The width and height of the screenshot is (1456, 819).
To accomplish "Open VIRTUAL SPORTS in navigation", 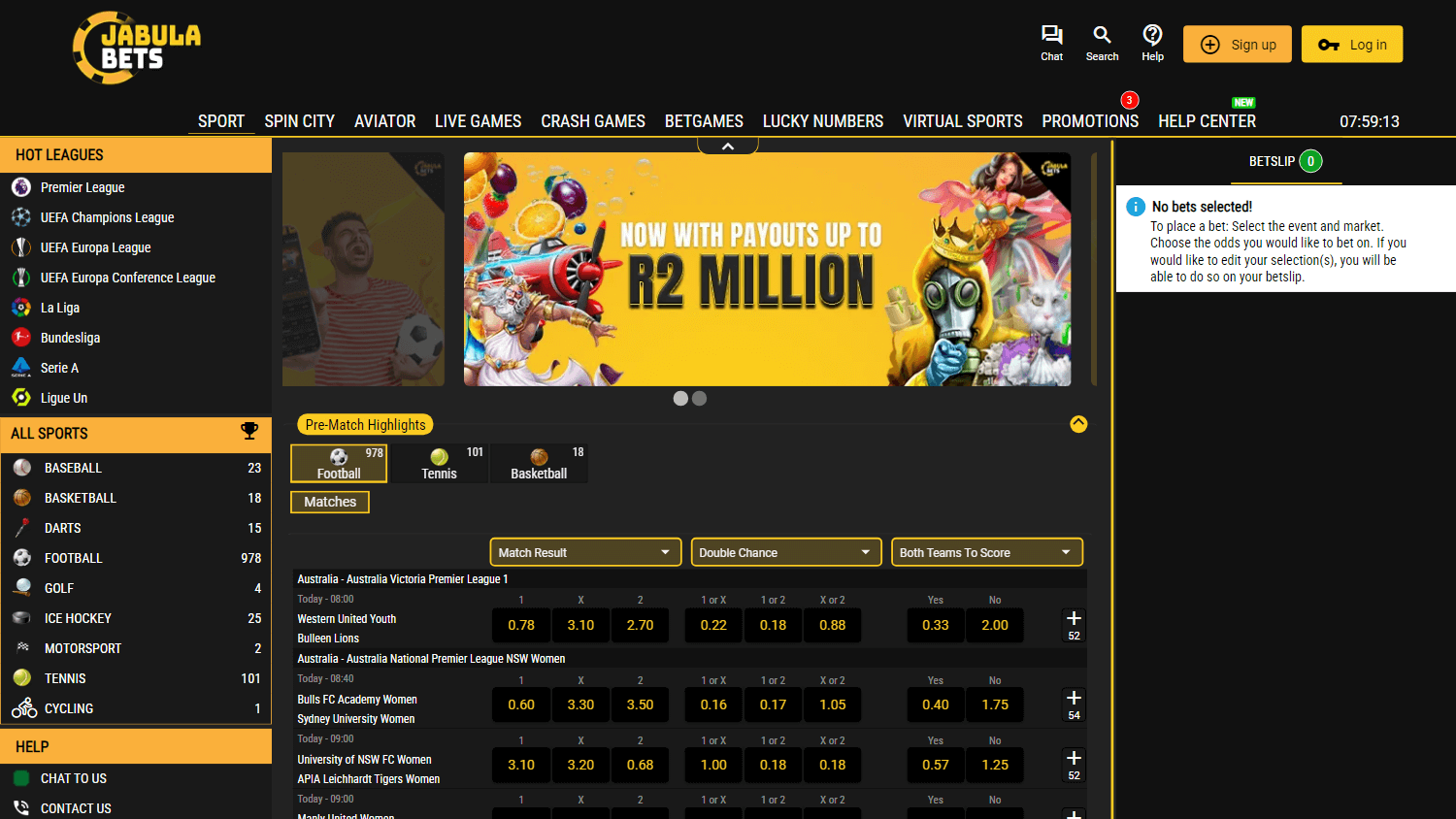I will 962,121.
